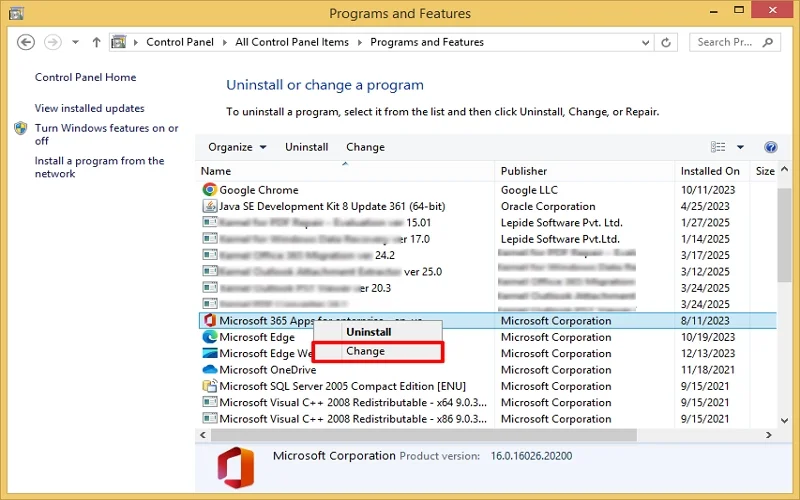Click the 8/11/2023 install date cell
Screen dimensions: 800x500
point(705,320)
